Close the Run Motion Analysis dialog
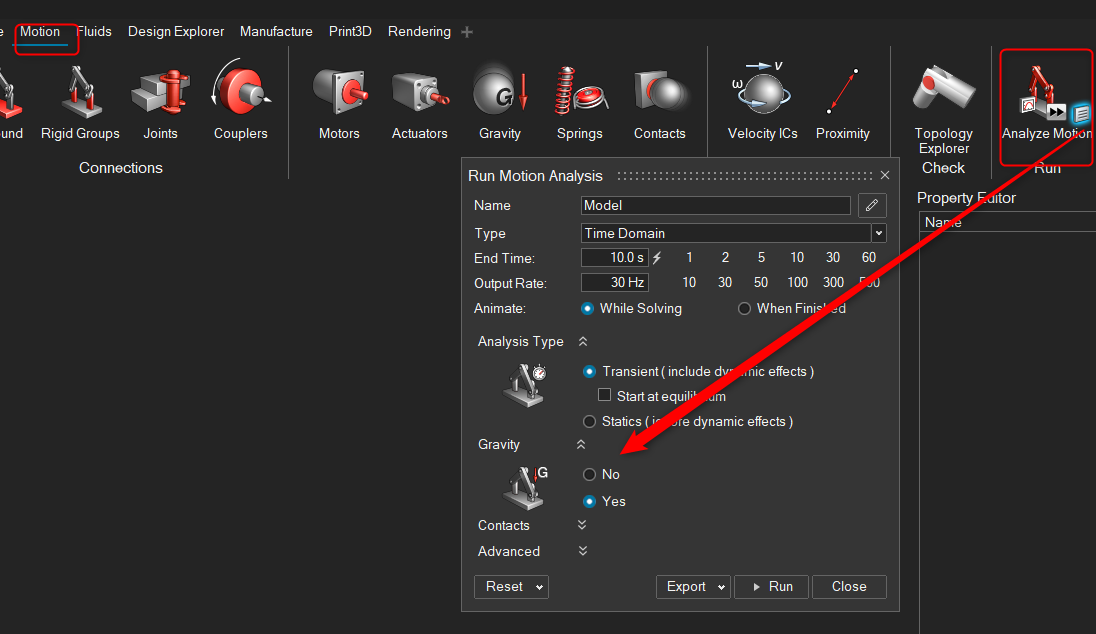Image resolution: width=1096 pixels, height=634 pixels. tap(885, 175)
